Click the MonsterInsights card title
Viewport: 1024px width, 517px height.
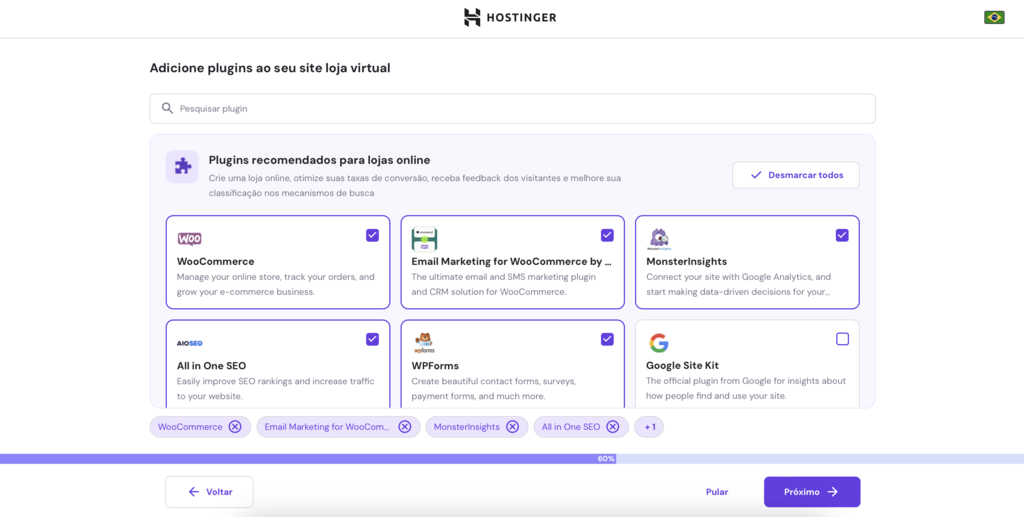pyautogui.click(x=686, y=261)
